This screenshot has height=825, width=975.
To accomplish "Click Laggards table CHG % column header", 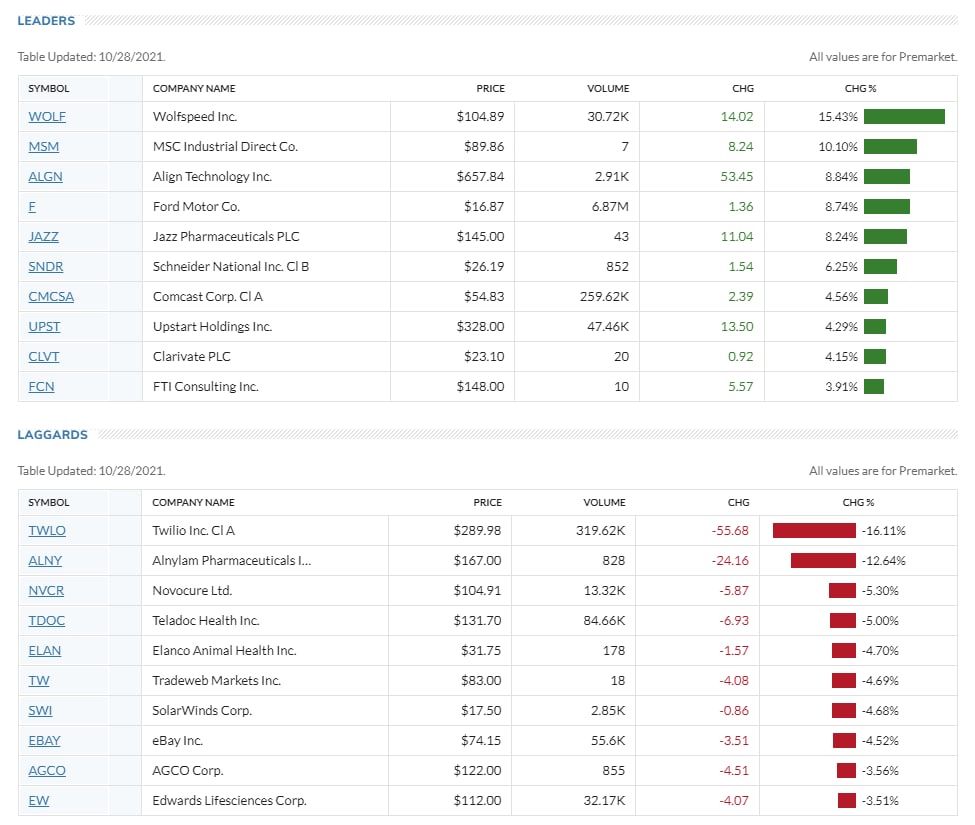I will (858, 502).
